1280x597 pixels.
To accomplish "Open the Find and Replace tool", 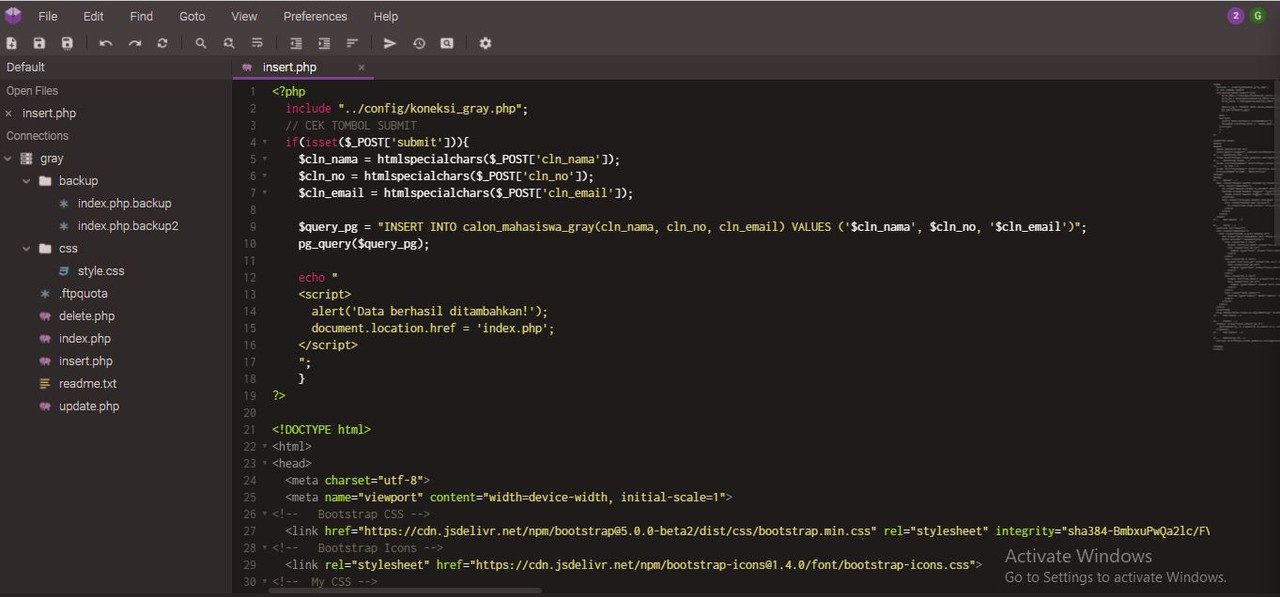I will [x=229, y=43].
